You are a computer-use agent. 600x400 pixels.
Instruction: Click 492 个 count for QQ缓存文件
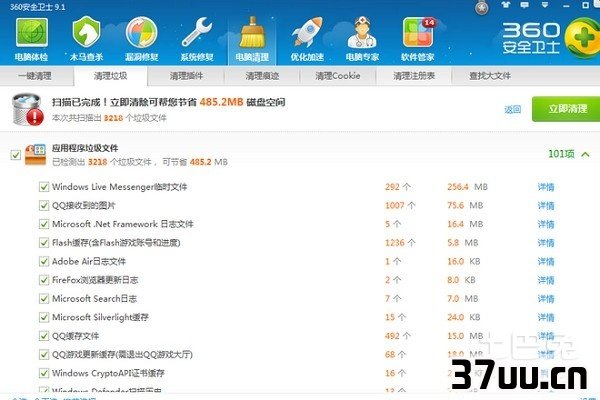coord(398,336)
